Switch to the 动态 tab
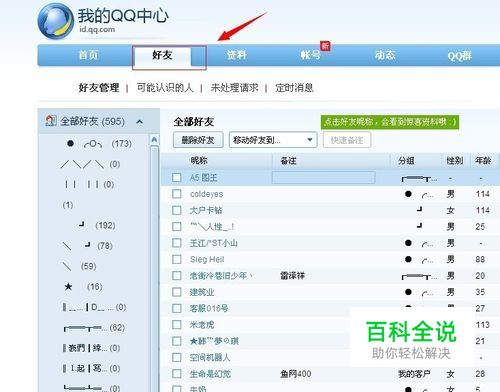 (x=385, y=55)
